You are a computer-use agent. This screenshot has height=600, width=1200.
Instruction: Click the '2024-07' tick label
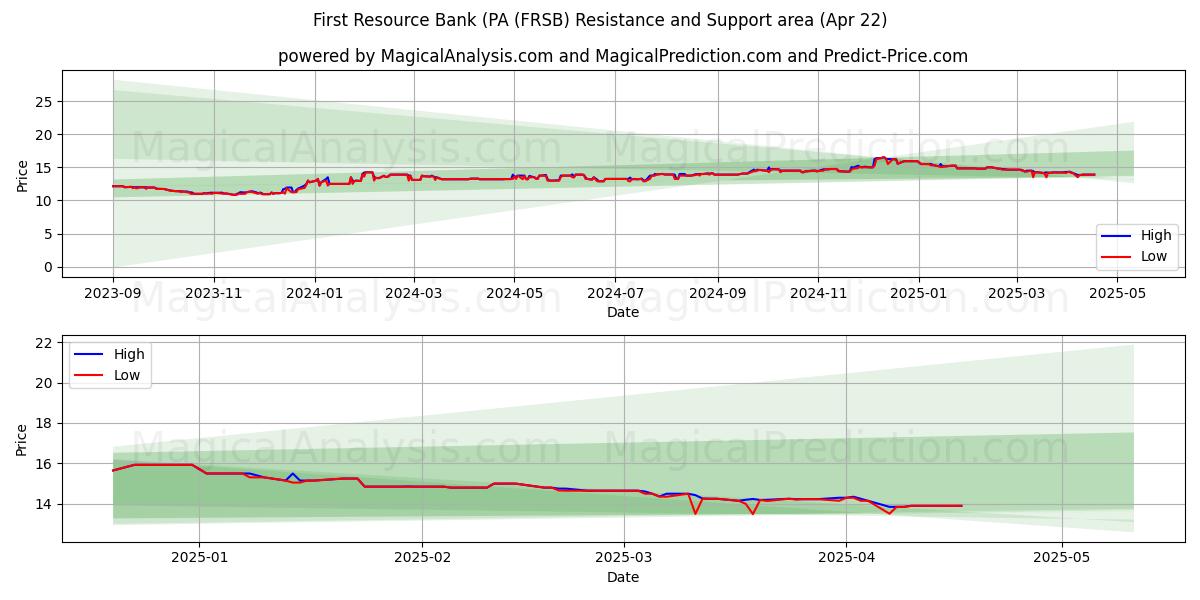point(615,293)
